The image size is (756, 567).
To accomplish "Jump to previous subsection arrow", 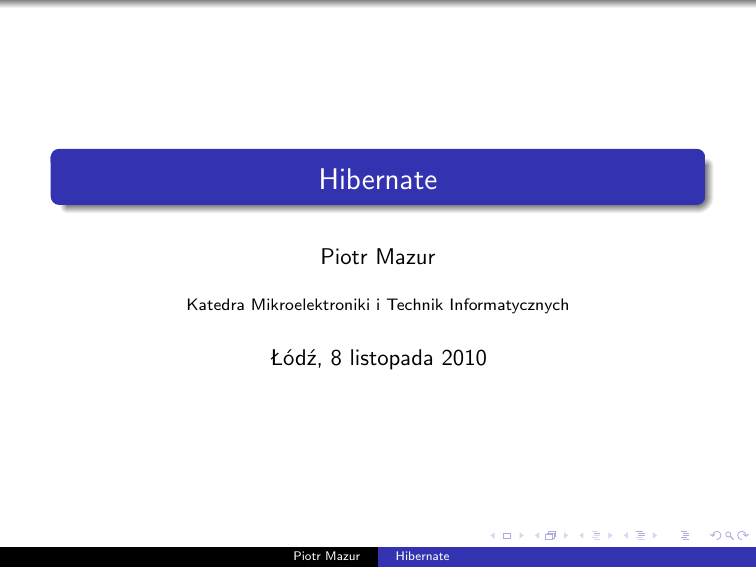I will tap(582, 537).
